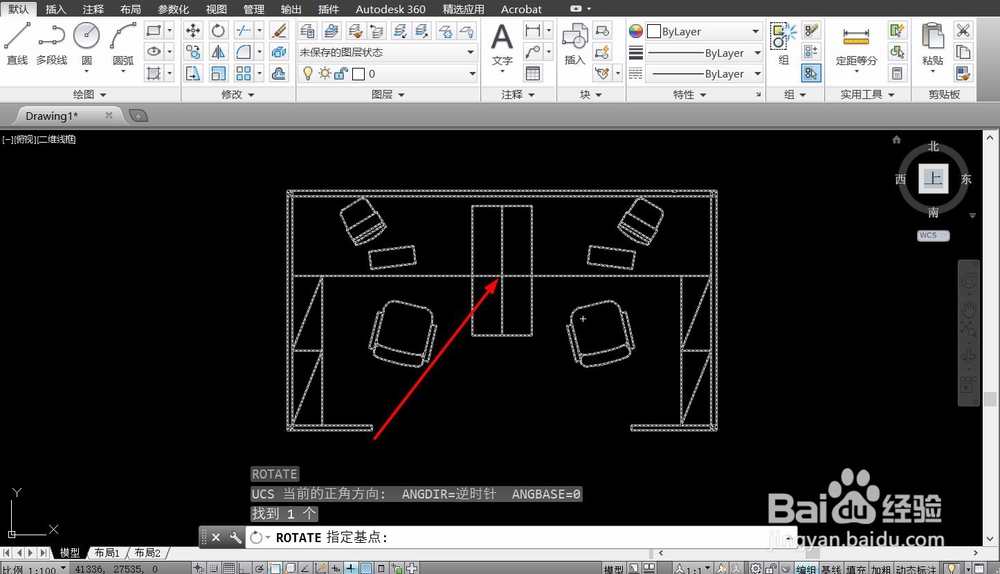
Task: Toggle 编组 in status bar
Action: coord(806,569)
